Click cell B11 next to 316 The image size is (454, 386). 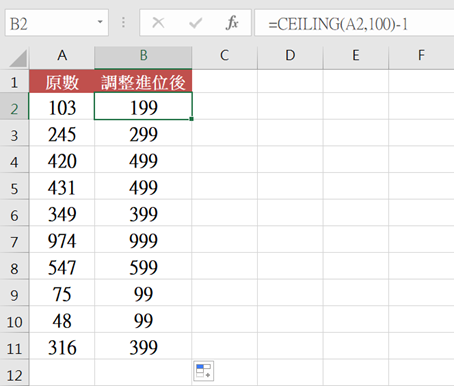pos(143,347)
